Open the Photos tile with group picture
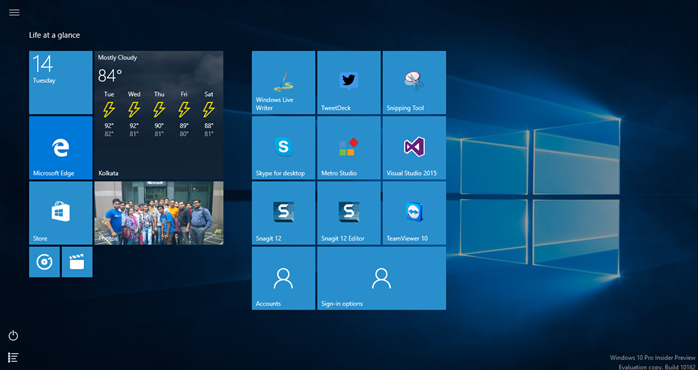The width and height of the screenshot is (698, 370). click(x=159, y=213)
